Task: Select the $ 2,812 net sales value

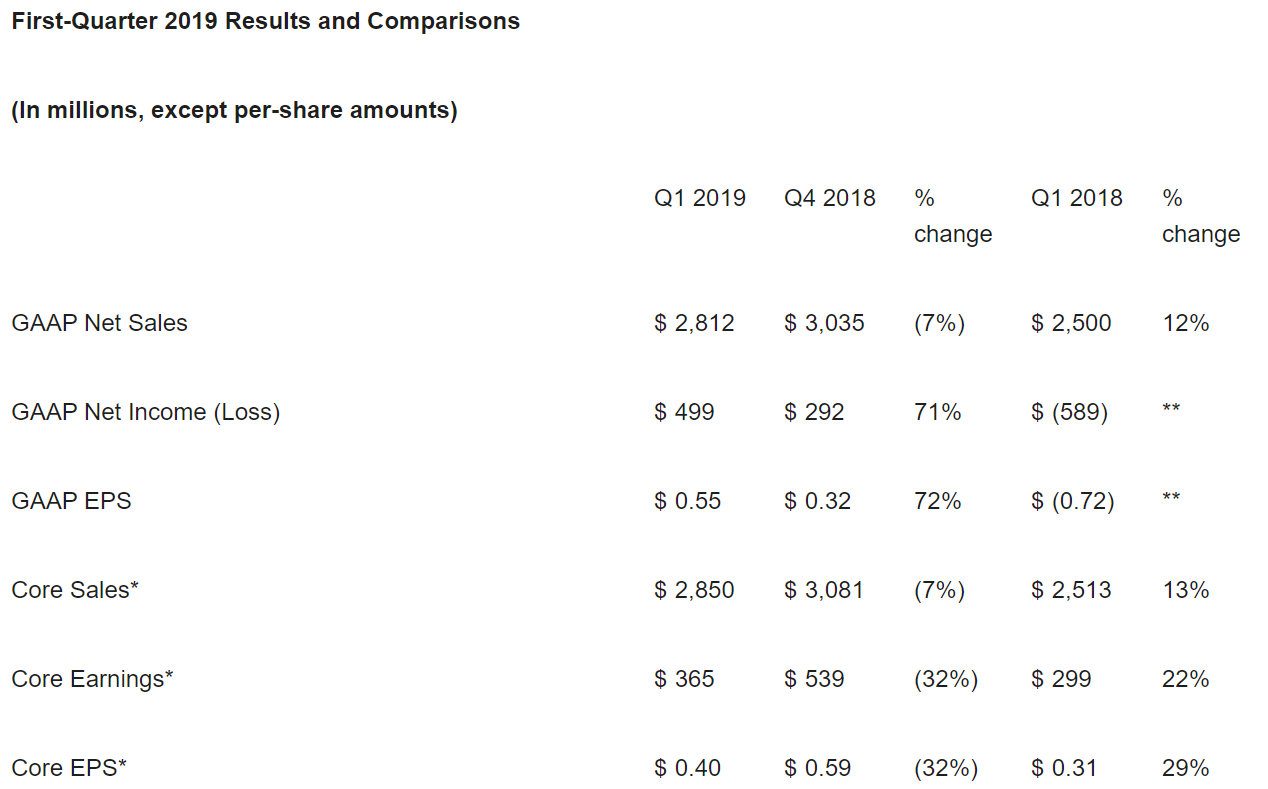Action: tap(694, 323)
